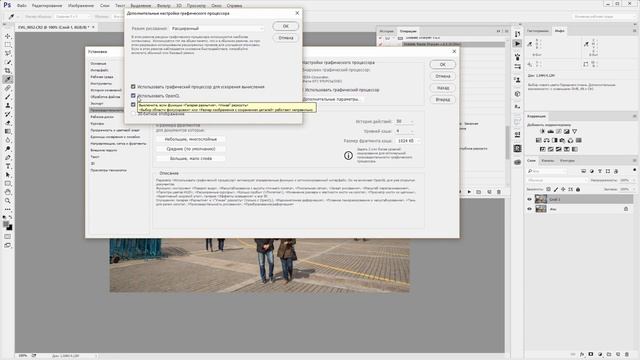Open the drawing mode dropdown
The height and width of the screenshot is (360, 640).
coord(217,29)
